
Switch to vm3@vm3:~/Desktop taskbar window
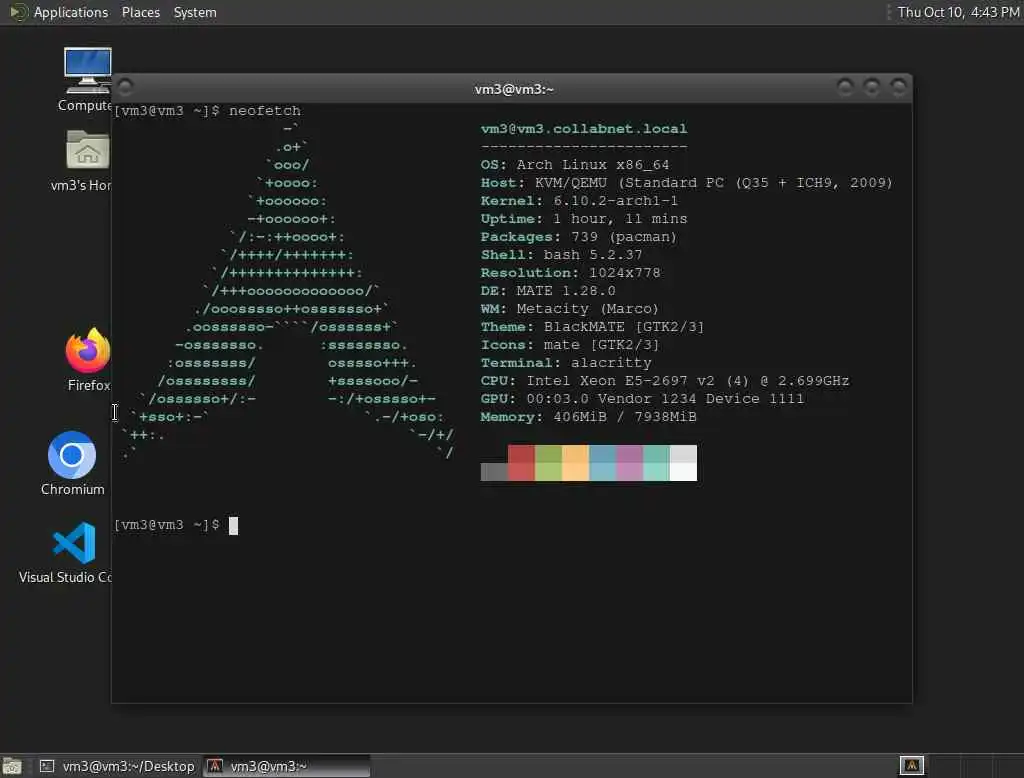[117, 766]
